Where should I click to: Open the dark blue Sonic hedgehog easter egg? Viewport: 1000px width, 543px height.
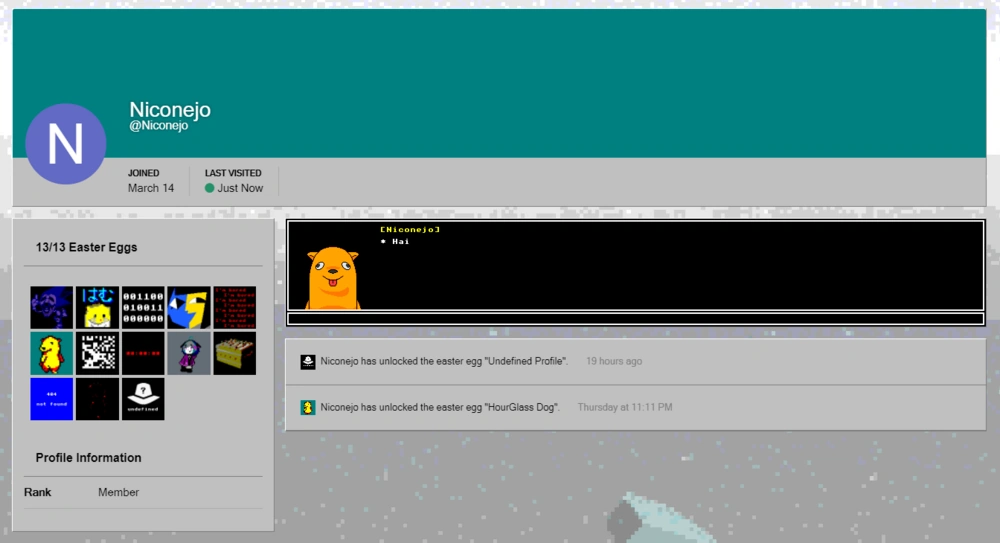coord(52,308)
